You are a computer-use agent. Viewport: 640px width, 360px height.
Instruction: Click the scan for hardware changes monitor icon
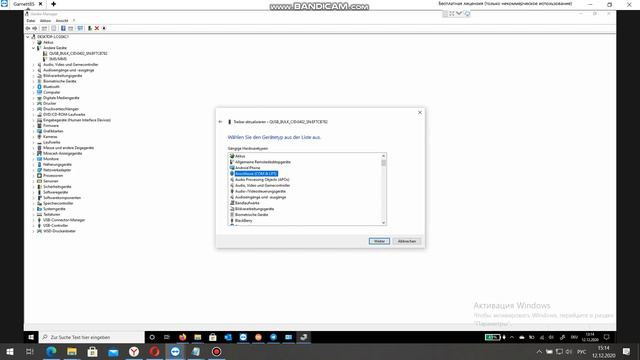coord(80,29)
